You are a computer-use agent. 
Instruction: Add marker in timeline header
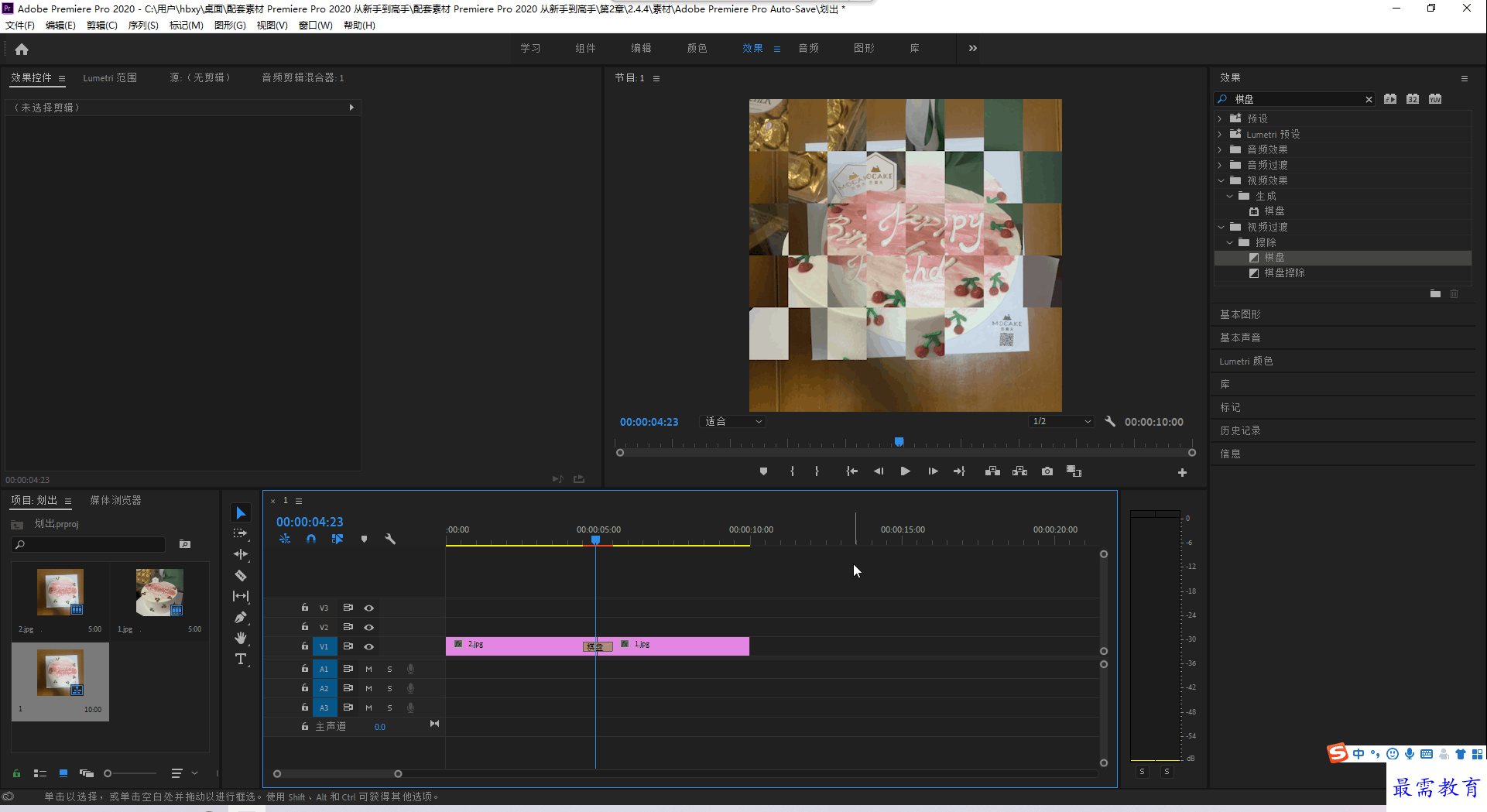pos(364,539)
